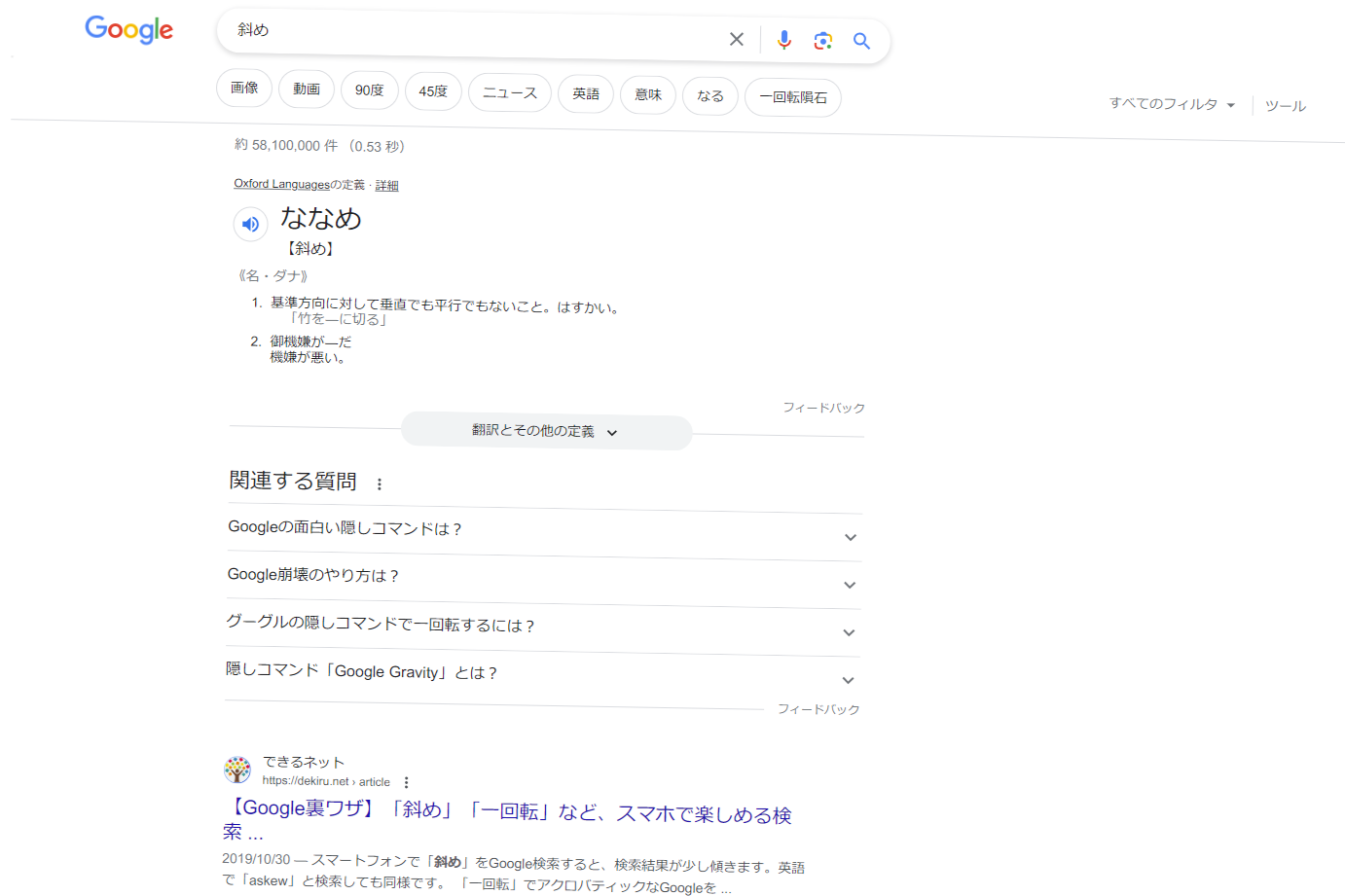Toggle the 45度 filter chip
1345x896 pixels.
(x=433, y=90)
